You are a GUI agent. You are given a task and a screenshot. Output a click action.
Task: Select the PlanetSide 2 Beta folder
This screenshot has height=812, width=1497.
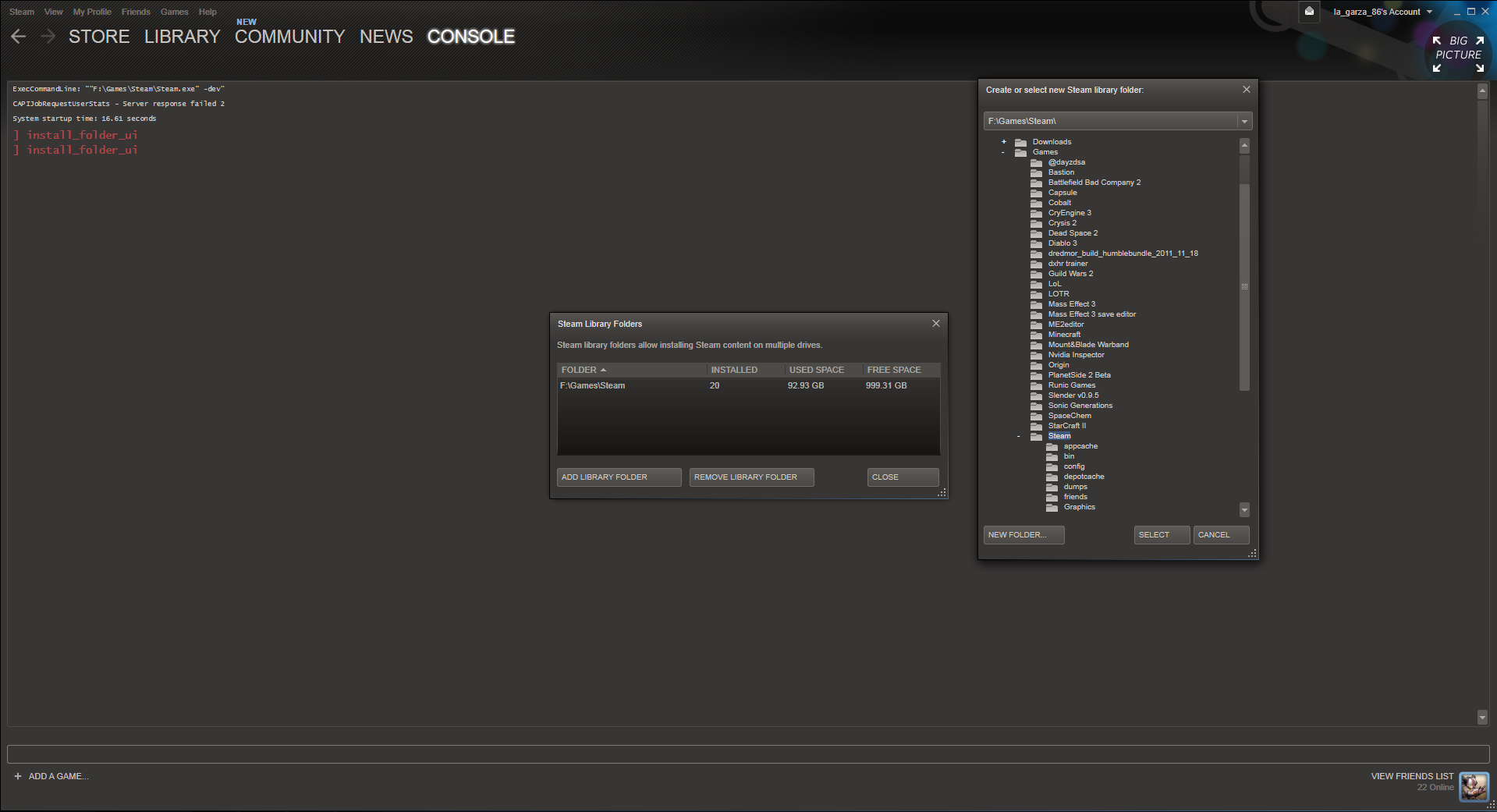pyautogui.click(x=1079, y=375)
